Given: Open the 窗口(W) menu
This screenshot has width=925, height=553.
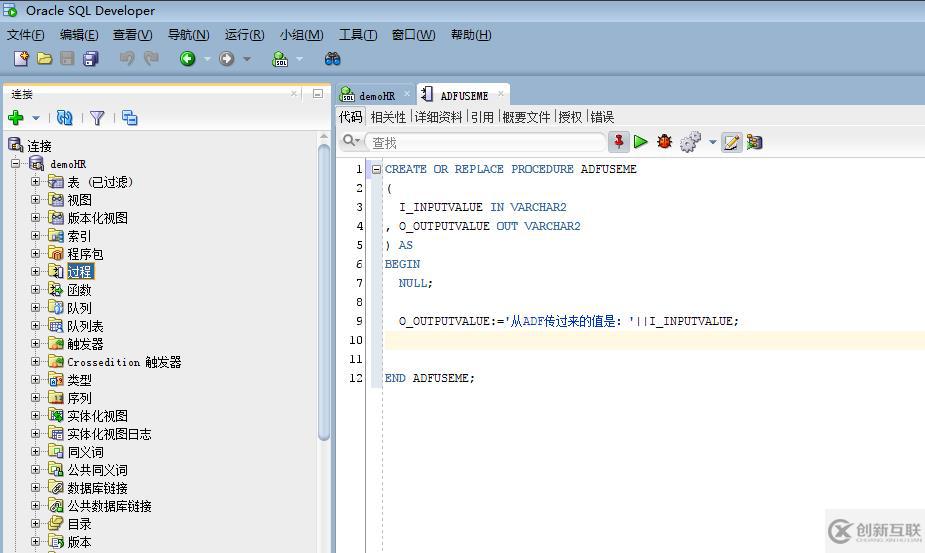Looking at the screenshot, I should [414, 35].
